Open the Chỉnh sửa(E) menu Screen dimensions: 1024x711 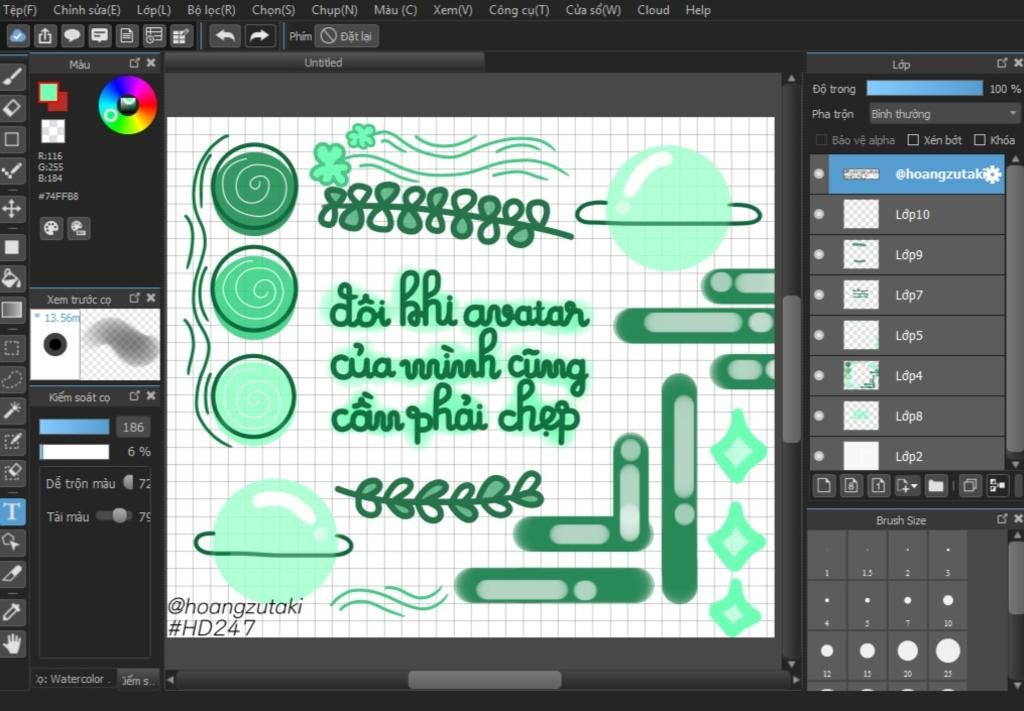(87, 10)
